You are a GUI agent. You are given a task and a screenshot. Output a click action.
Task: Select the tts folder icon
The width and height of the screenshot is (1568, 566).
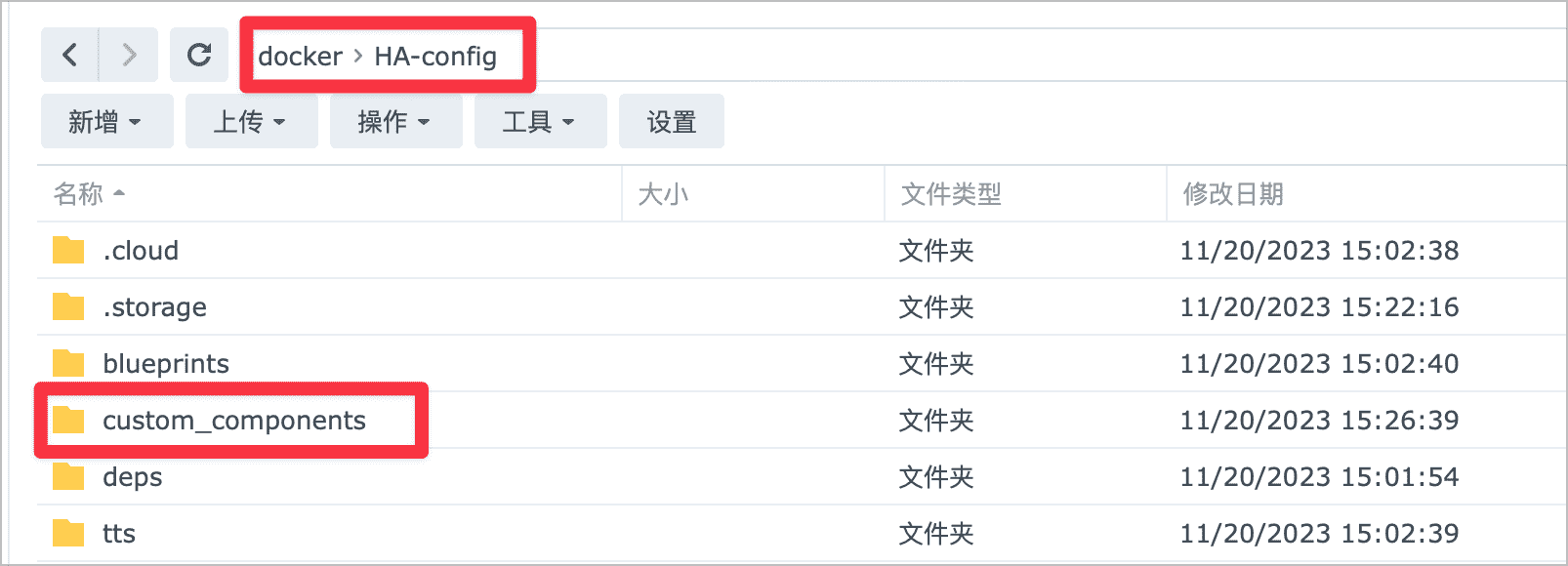[x=68, y=534]
